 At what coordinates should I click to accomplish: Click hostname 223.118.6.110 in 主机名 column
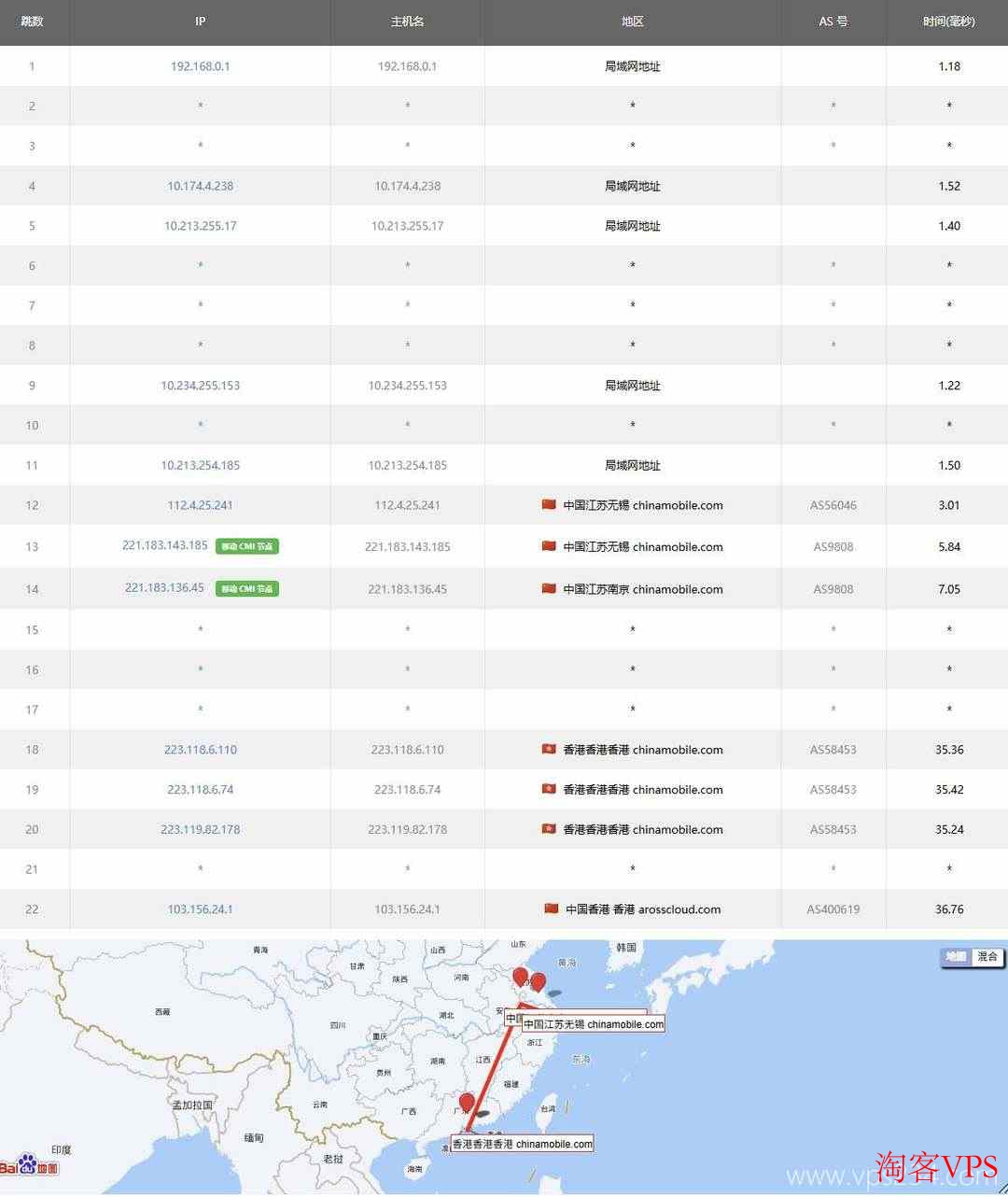(407, 750)
